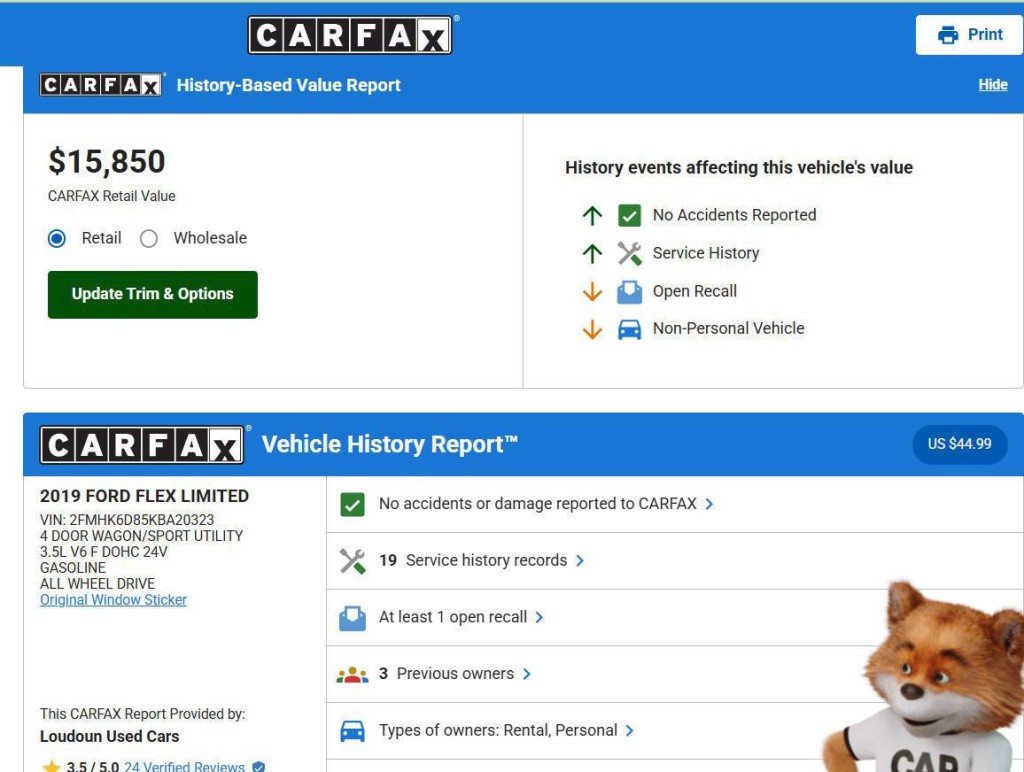The image size is (1024, 772).
Task: Click orange down arrow beside Non-Personal Vehicle
Action: (x=592, y=329)
